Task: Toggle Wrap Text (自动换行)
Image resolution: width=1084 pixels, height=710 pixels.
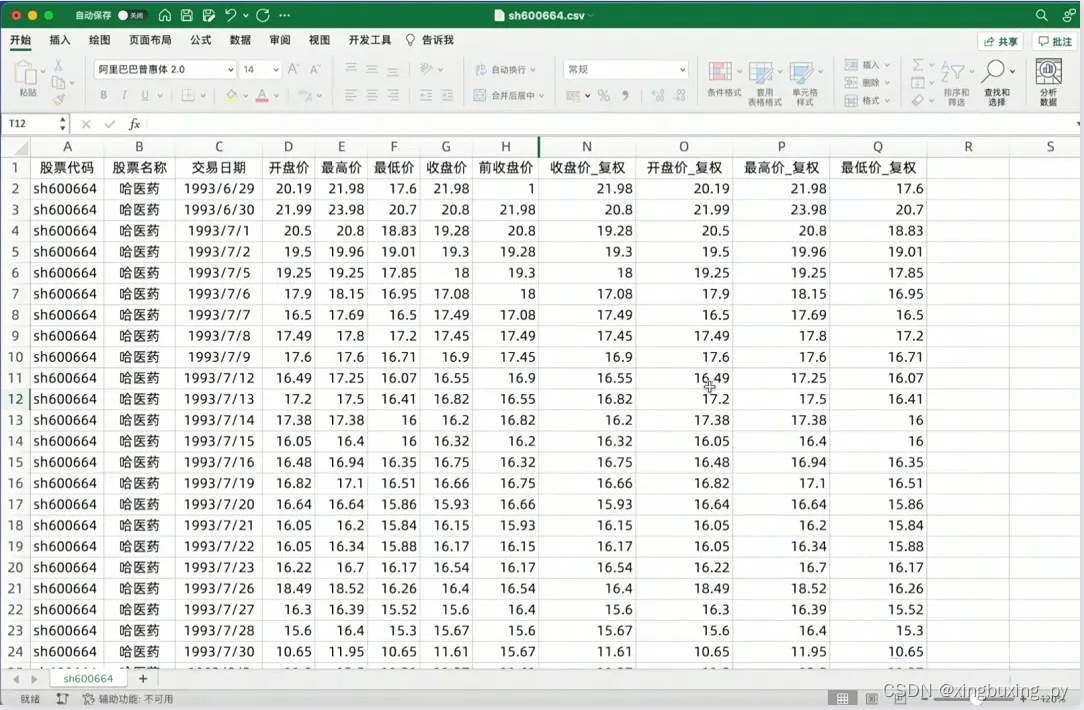Action: 505,70
